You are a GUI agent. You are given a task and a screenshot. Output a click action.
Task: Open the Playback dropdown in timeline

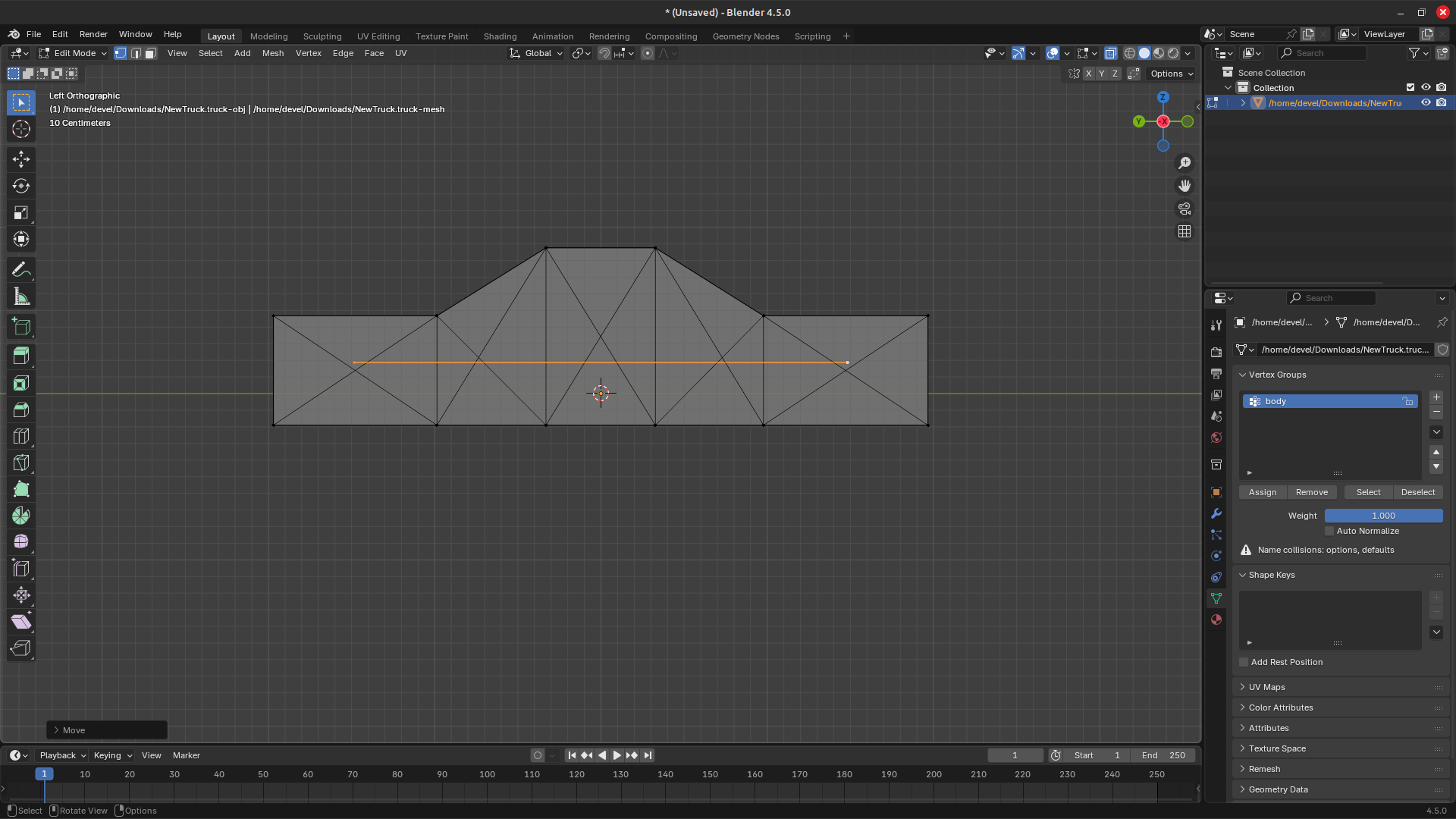click(x=62, y=755)
